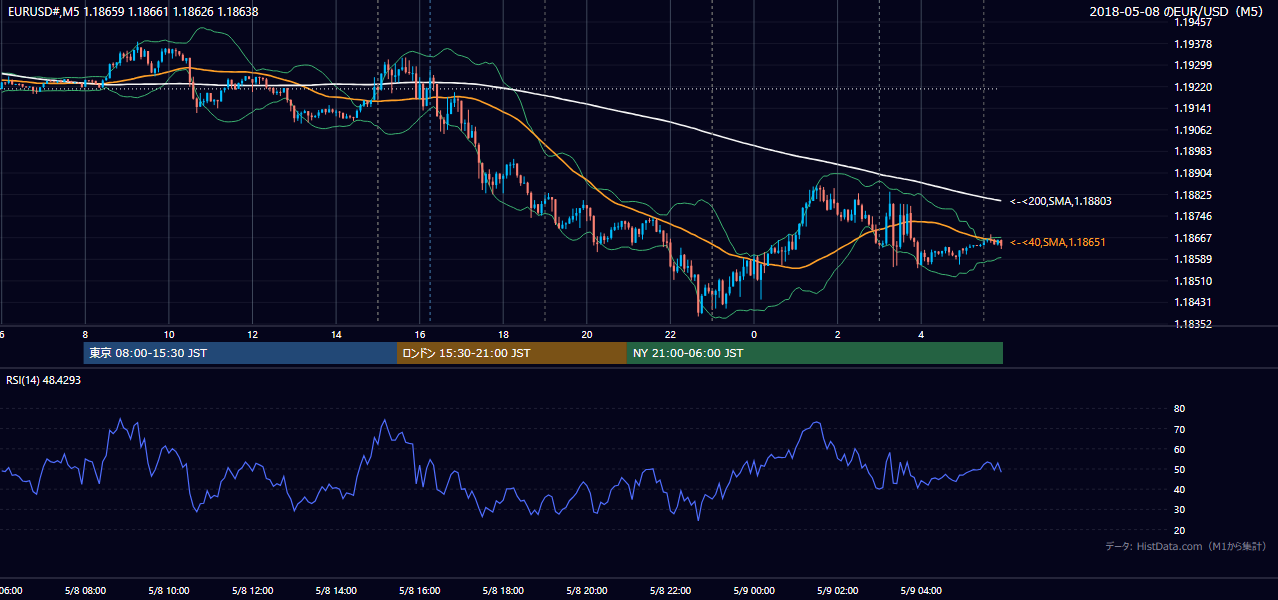1278x600 pixels.
Task: Click price axis value 1.18510
Action: [1192, 281]
